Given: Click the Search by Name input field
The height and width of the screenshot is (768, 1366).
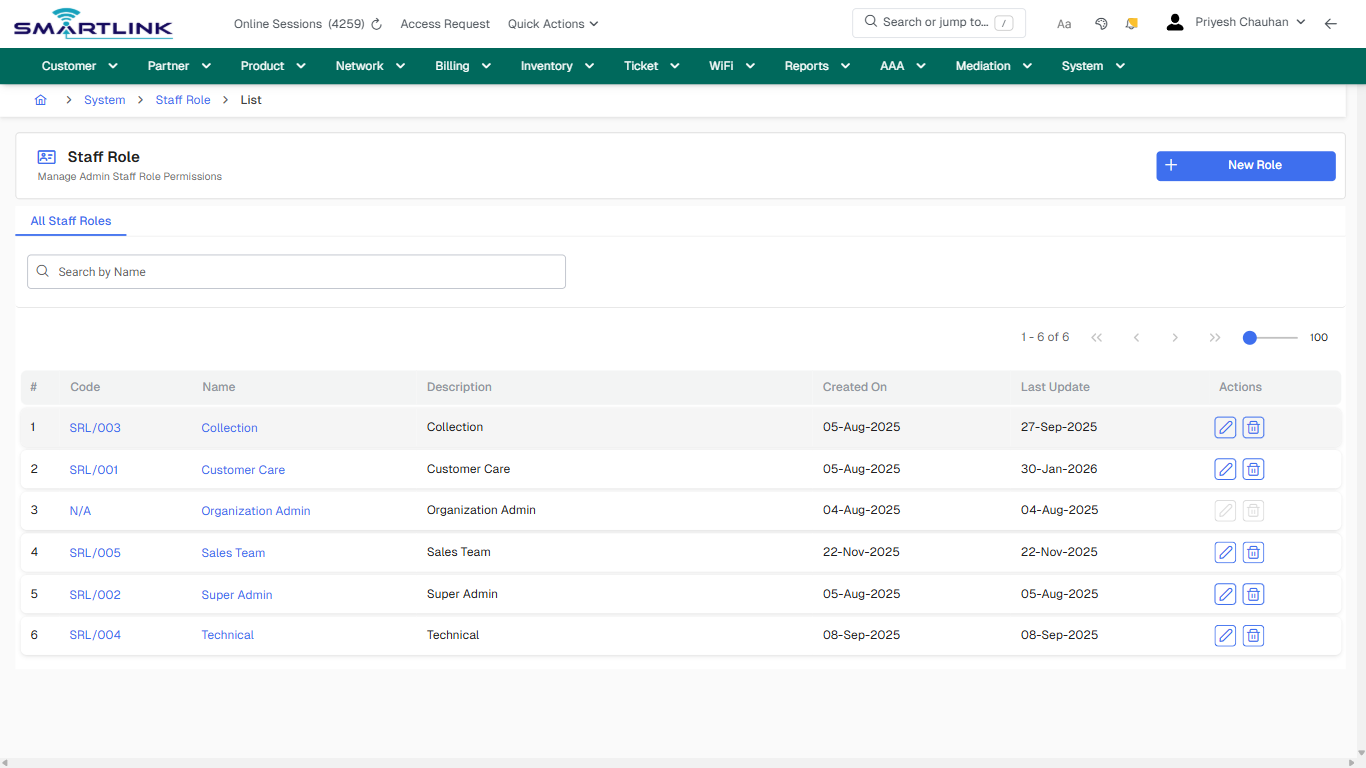Looking at the screenshot, I should (296, 271).
